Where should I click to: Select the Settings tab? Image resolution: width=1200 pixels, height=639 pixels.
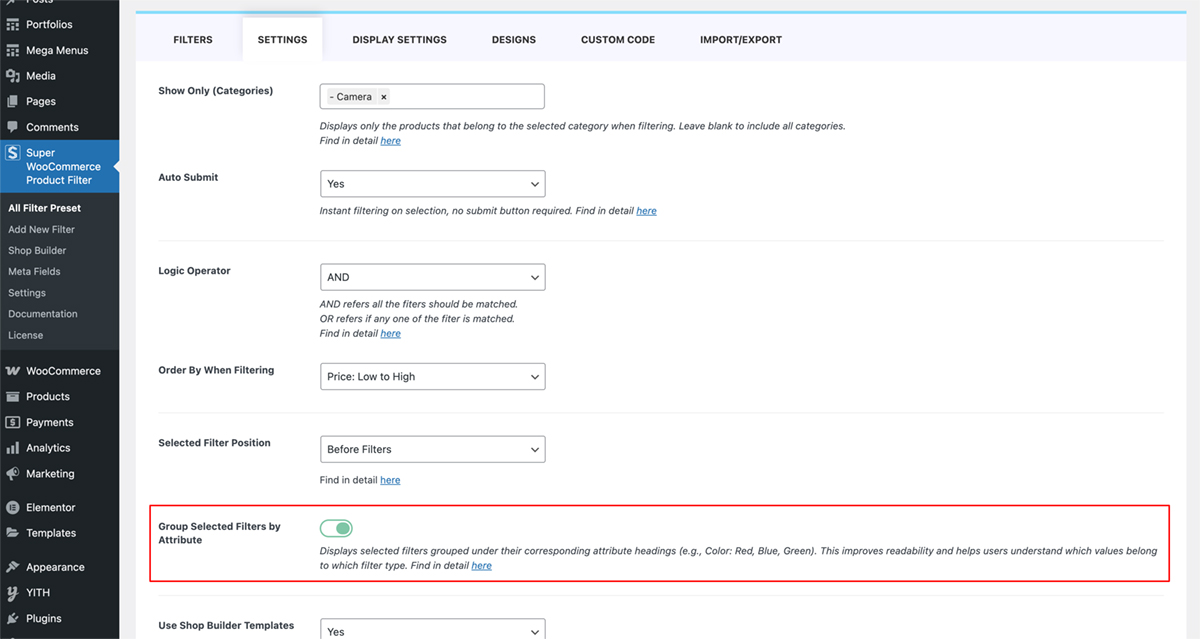(x=282, y=40)
